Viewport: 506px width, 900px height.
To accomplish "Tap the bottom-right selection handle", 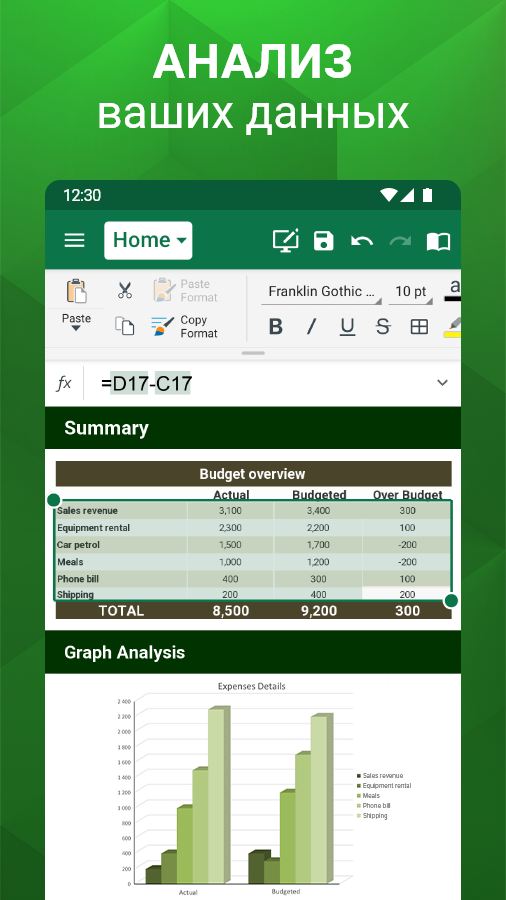I will (x=451, y=601).
